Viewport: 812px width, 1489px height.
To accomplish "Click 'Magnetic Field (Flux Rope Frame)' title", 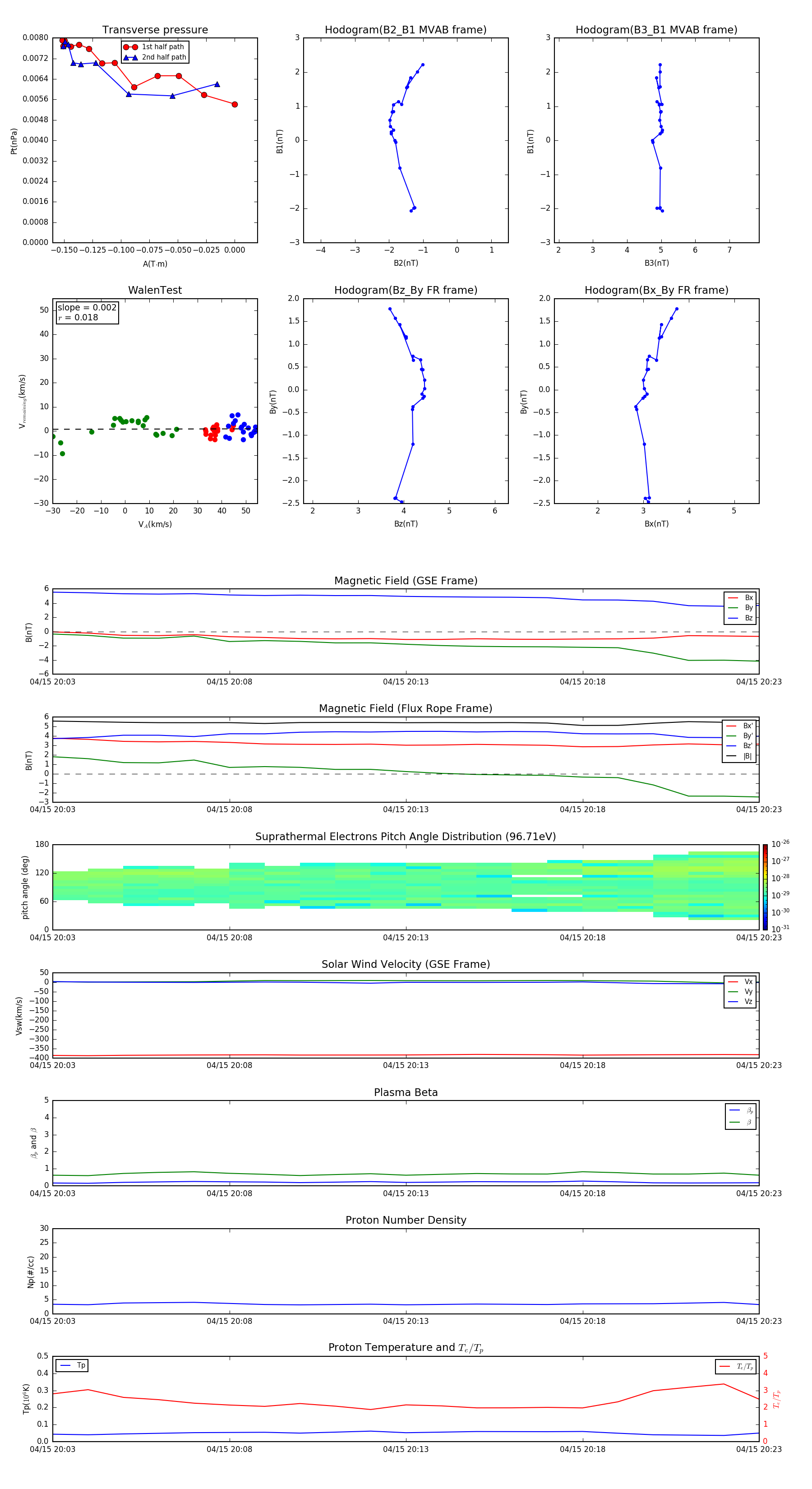I will point(406,709).
